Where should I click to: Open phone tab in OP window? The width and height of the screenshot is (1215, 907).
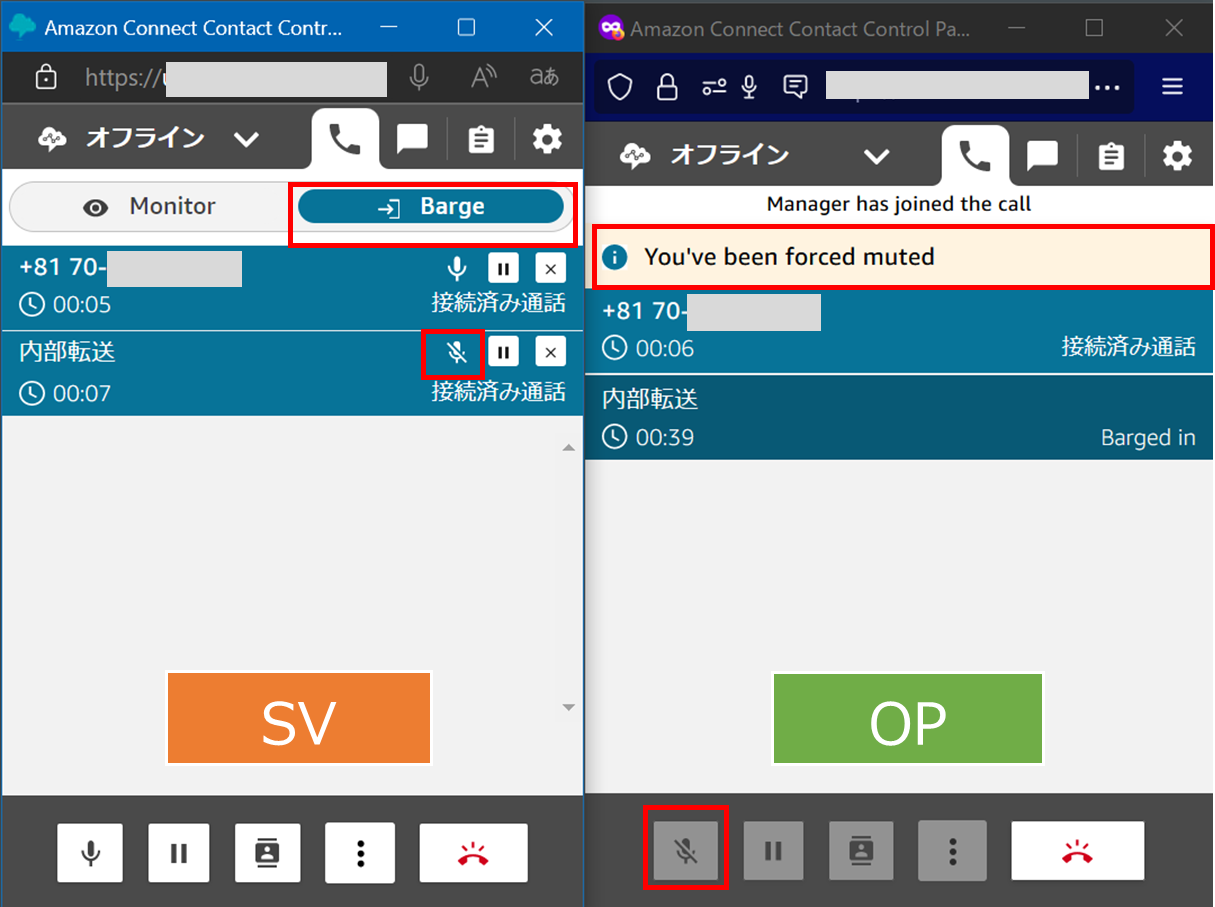click(x=975, y=156)
